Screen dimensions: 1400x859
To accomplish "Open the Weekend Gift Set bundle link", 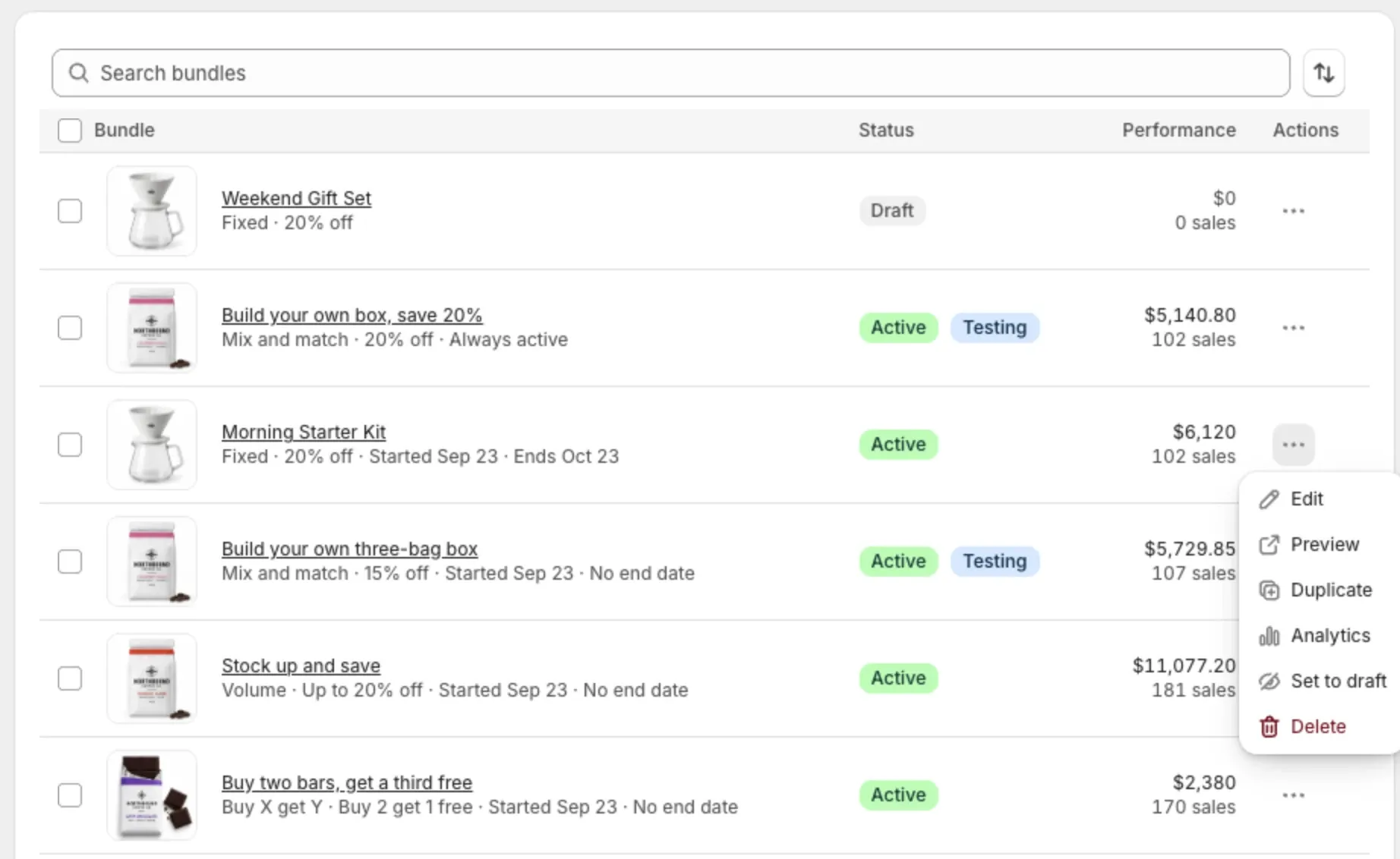I will [296, 198].
